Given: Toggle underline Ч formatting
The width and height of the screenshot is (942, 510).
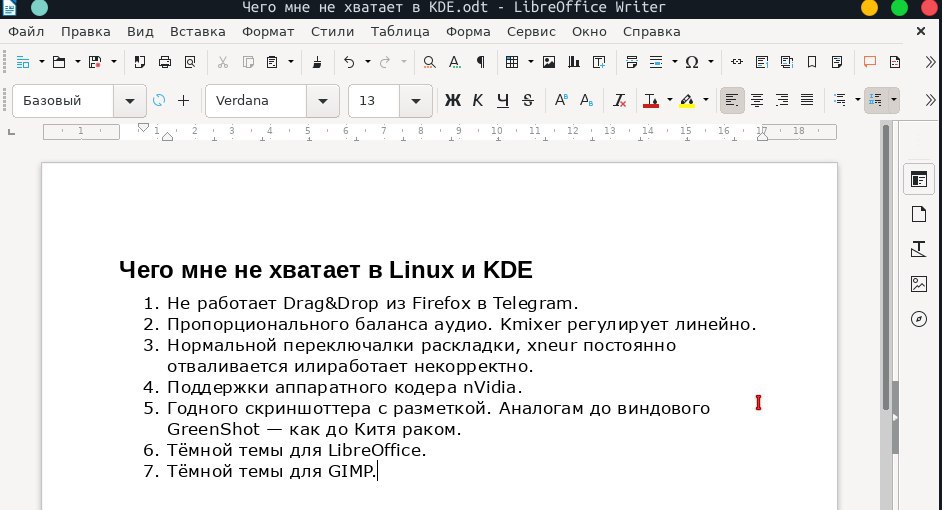Looking at the screenshot, I should tap(503, 100).
